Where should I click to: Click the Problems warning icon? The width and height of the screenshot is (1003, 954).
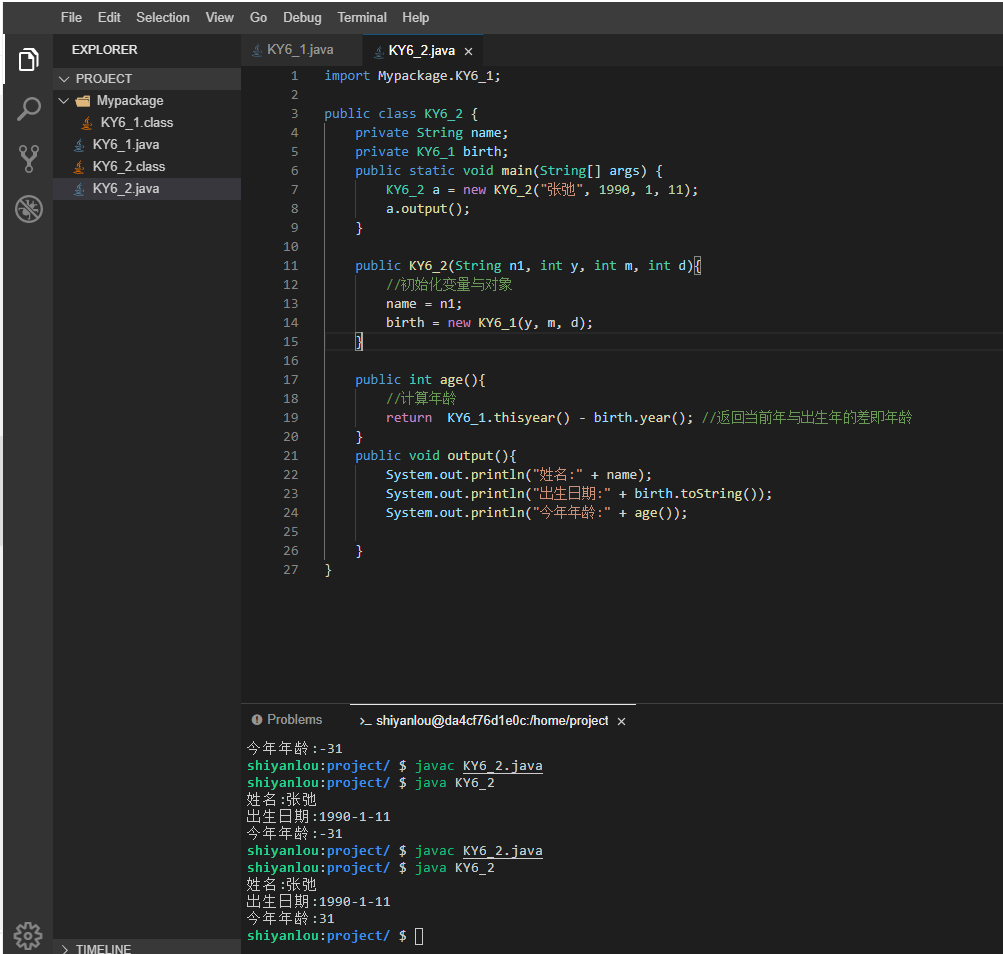pyautogui.click(x=257, y=720)
